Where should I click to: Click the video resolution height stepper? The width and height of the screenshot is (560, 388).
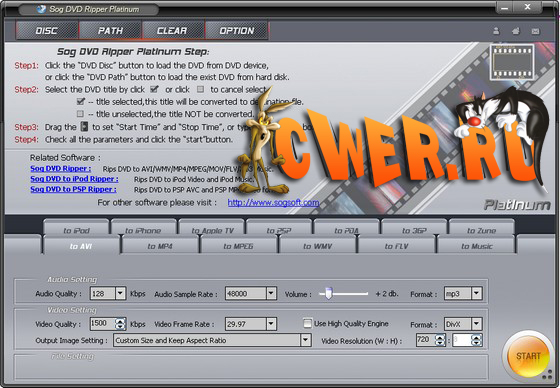click(x=476, y=340)
